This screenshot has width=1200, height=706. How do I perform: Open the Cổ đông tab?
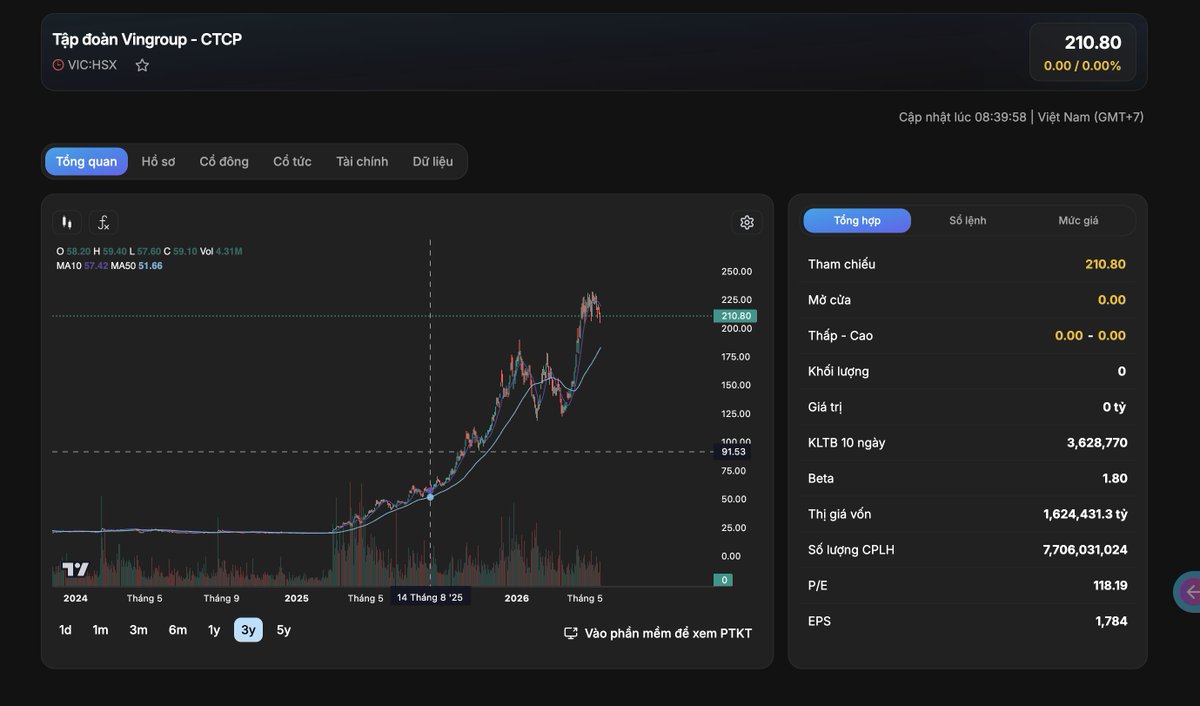click(x=224, y=161)
